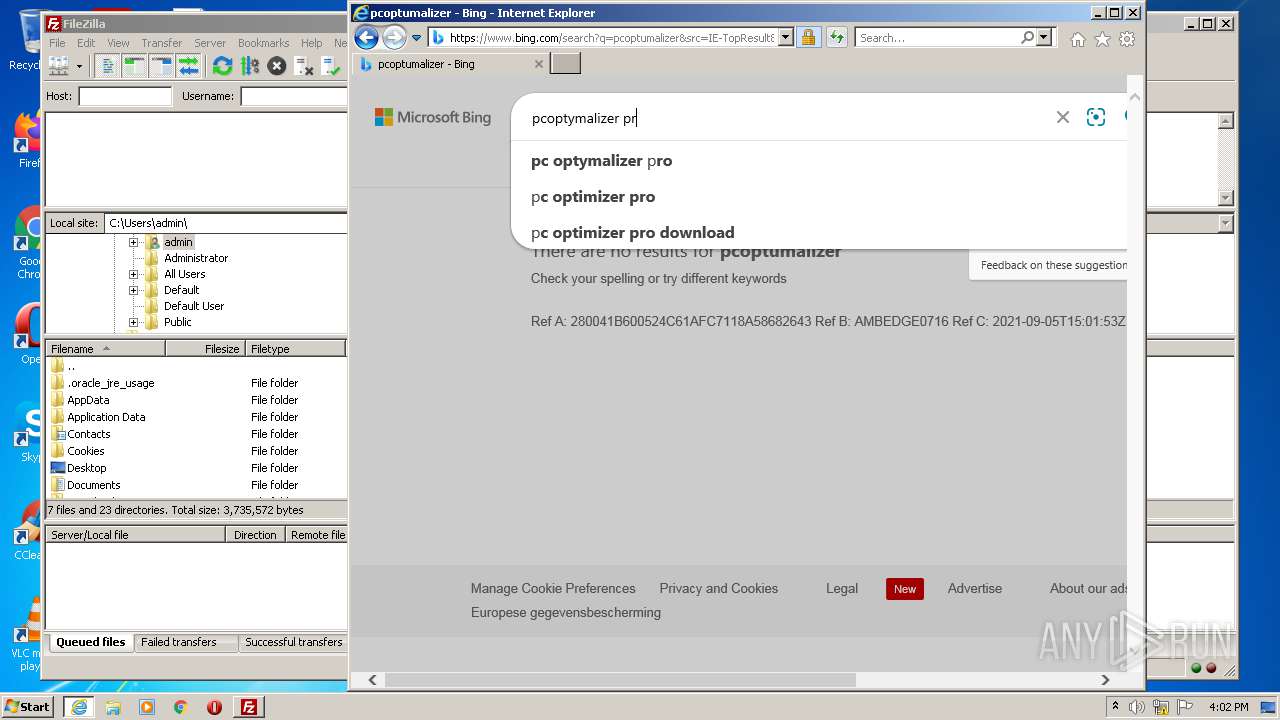The image size is (1280, 720).
Task: Choose suggestion pc optimizer pro download
Action: click(x=632, y=232)
